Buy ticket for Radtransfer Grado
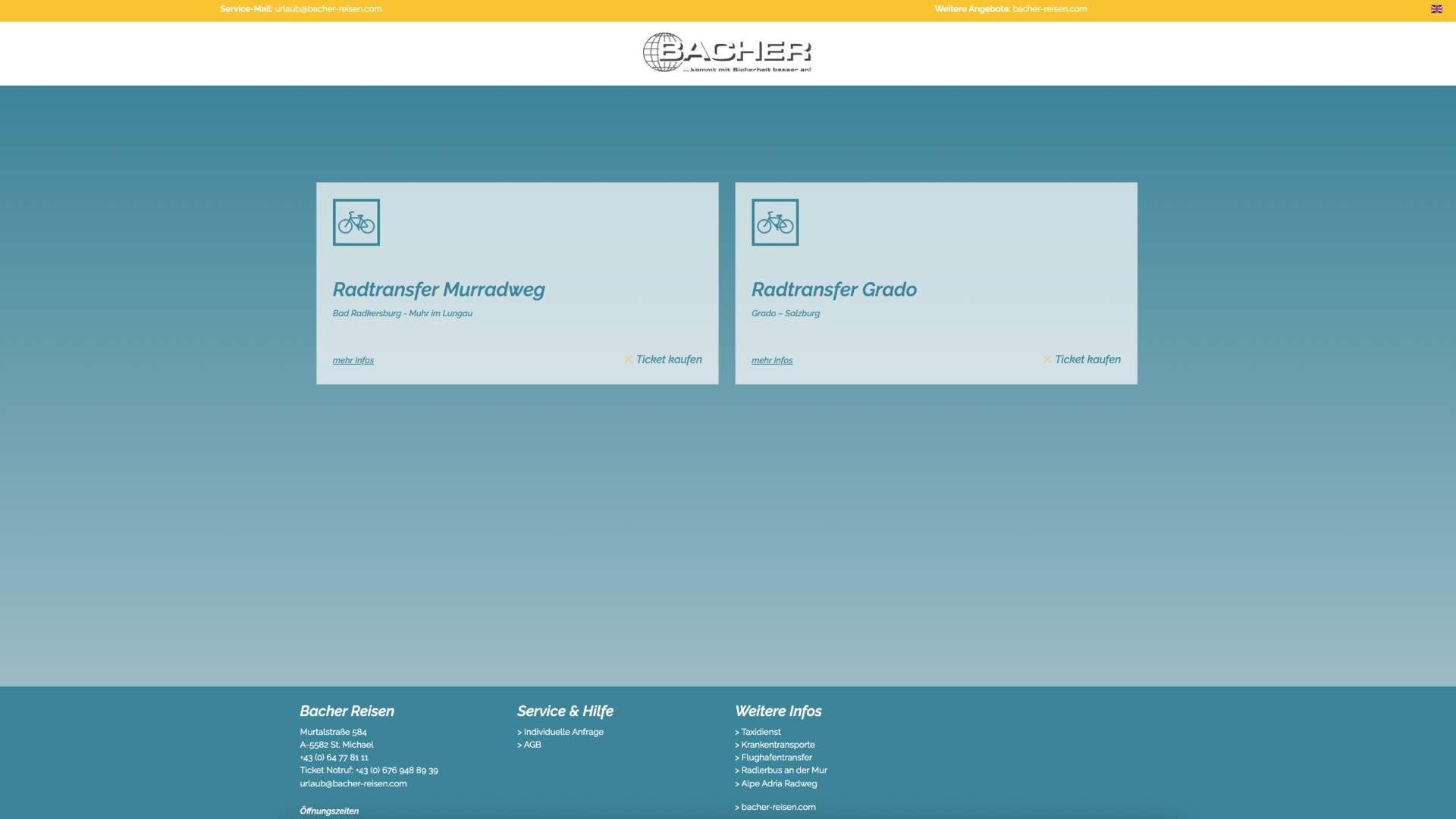1456x819 pixels. [x=1081, y=359]
